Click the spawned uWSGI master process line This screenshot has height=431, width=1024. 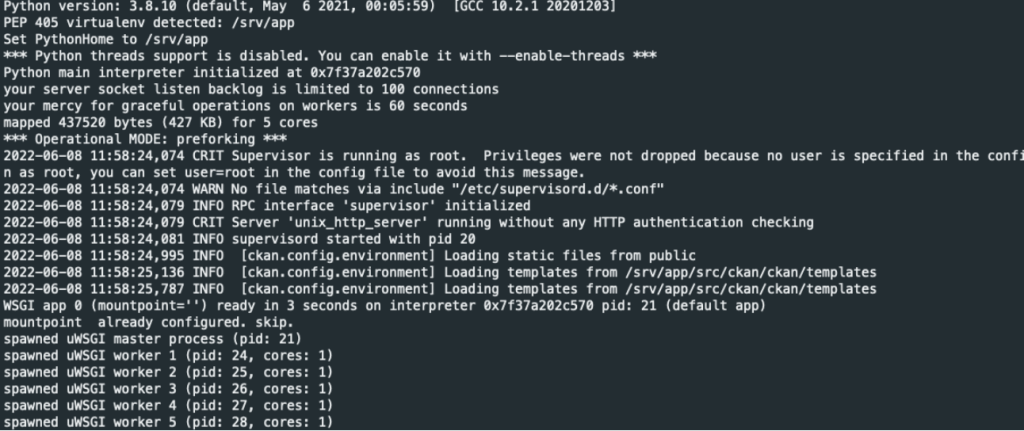(x=153, y=339)
